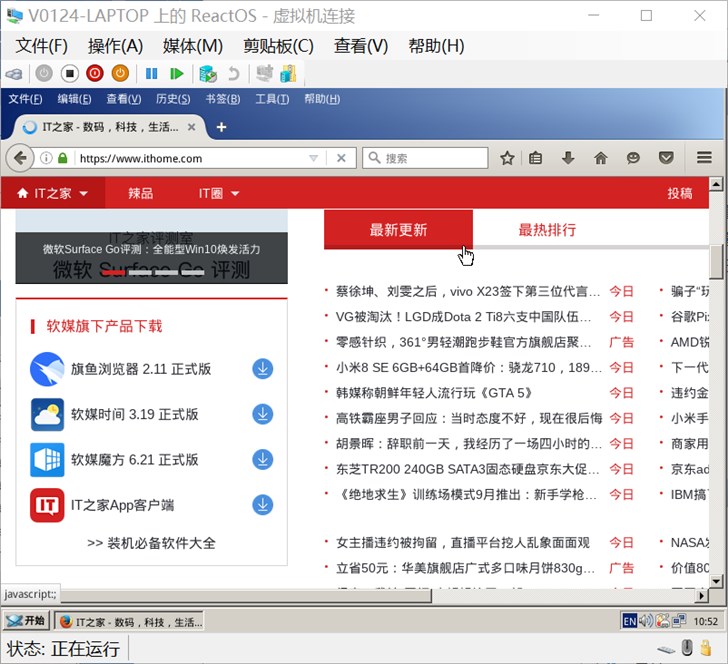This screenshot has height=664, width=728.
Task: Open the Firefox downloads arrow icon
Action: click(x=568, y=158)
